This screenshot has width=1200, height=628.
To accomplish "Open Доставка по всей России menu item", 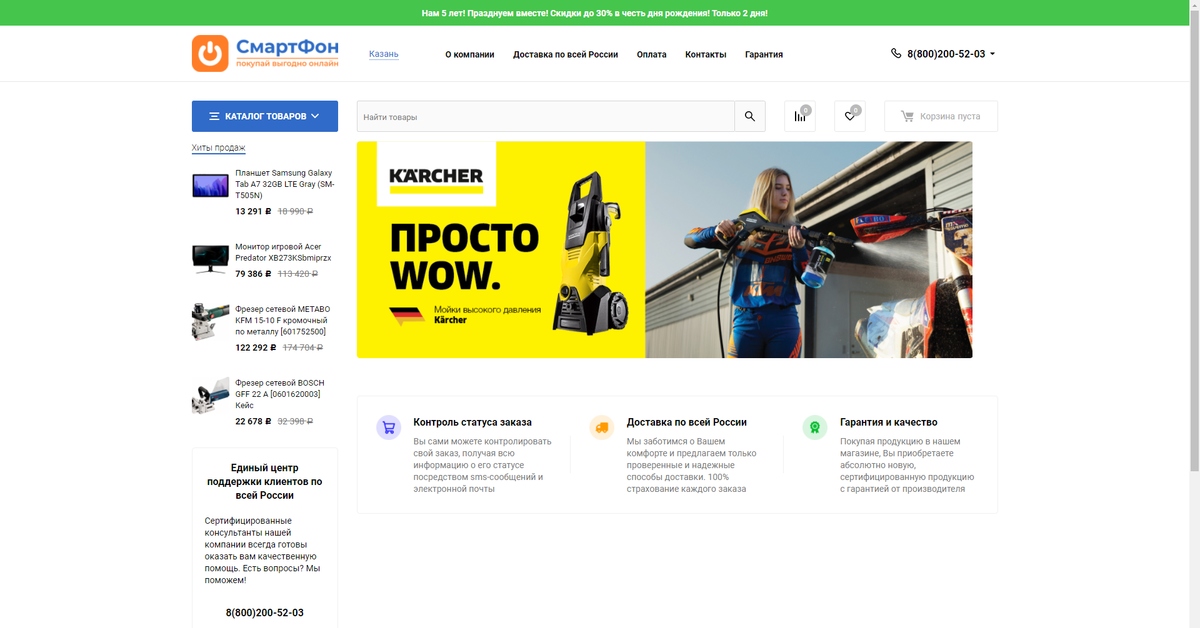I will click(565, 54).
